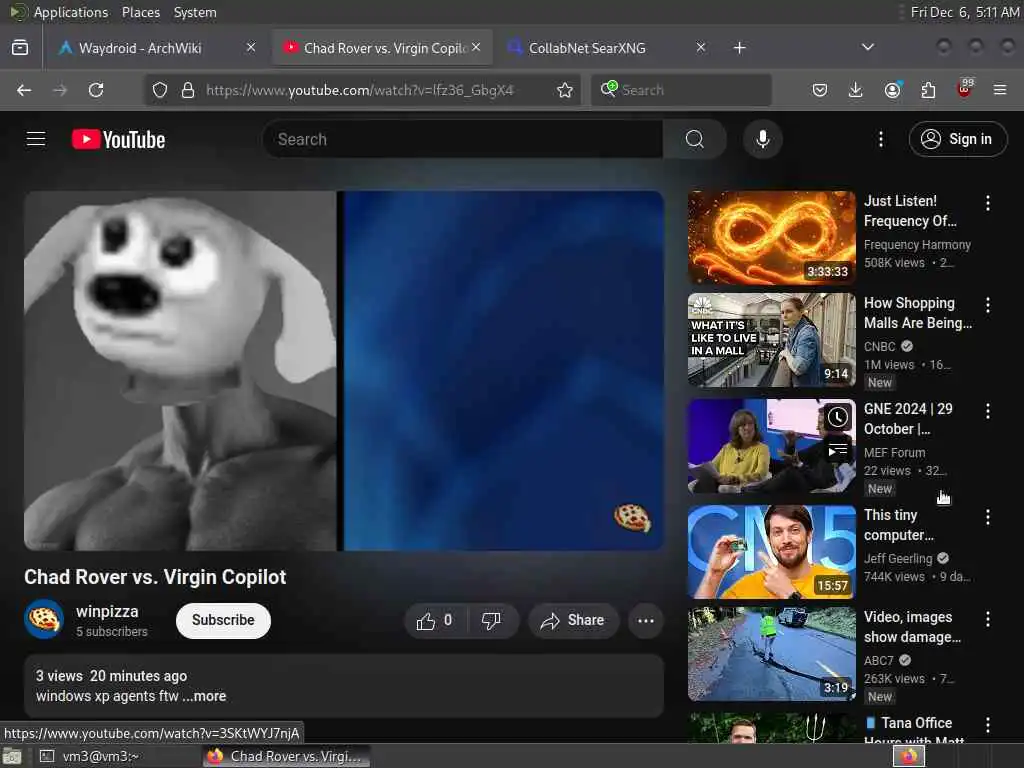Open the System menu

[x=195, y=12]
